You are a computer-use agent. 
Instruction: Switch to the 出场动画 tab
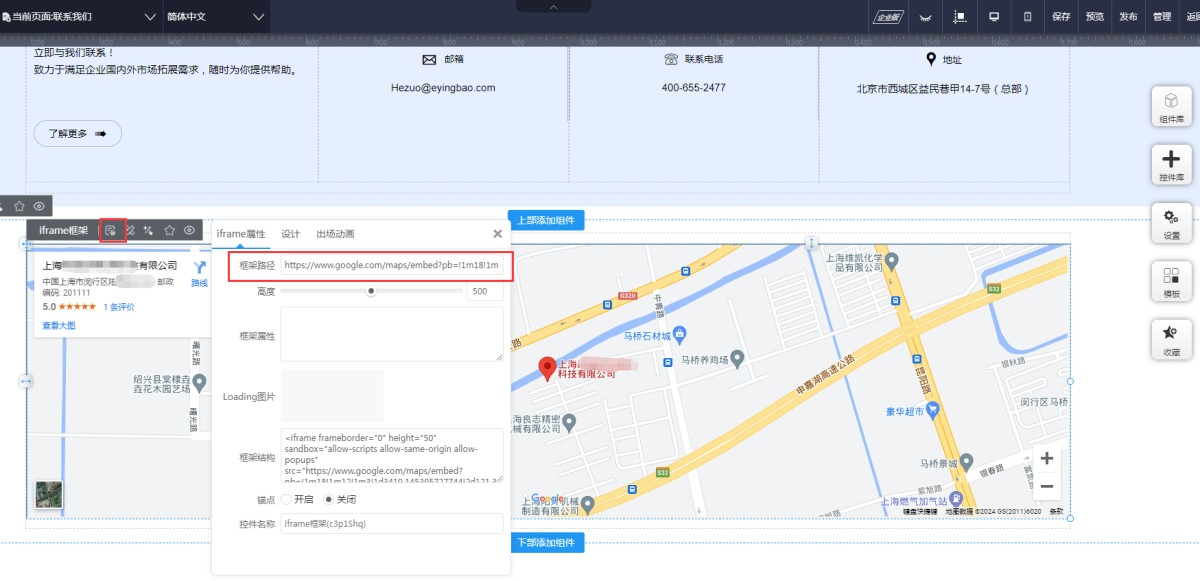point(335,234)
